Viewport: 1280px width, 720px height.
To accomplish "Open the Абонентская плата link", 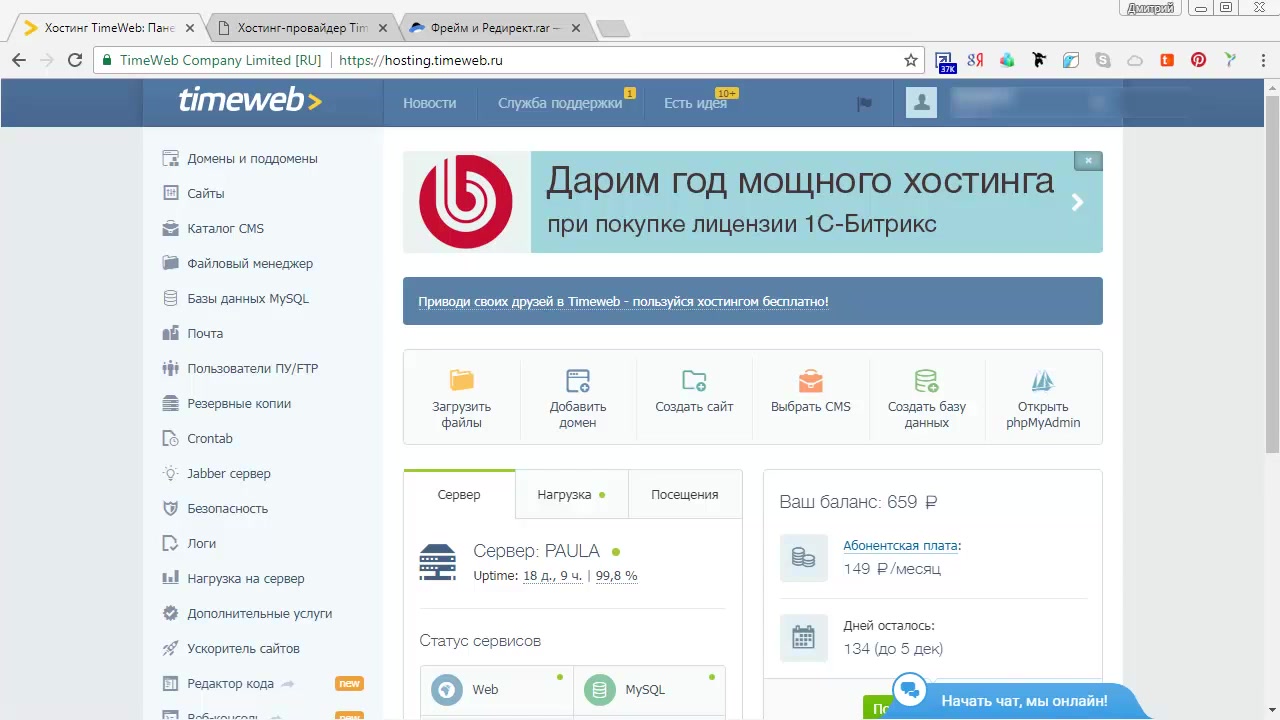I will (x=902, y=545).
